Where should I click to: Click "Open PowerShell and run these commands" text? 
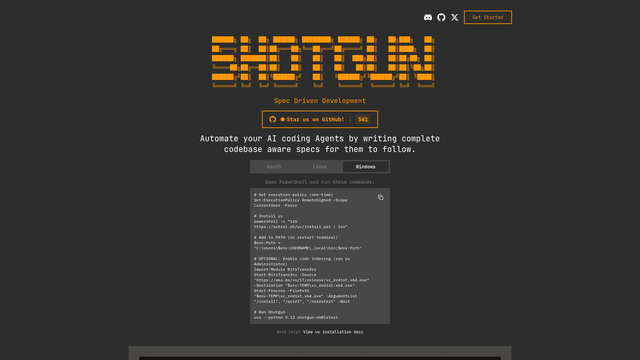click(x=320, y=182)
